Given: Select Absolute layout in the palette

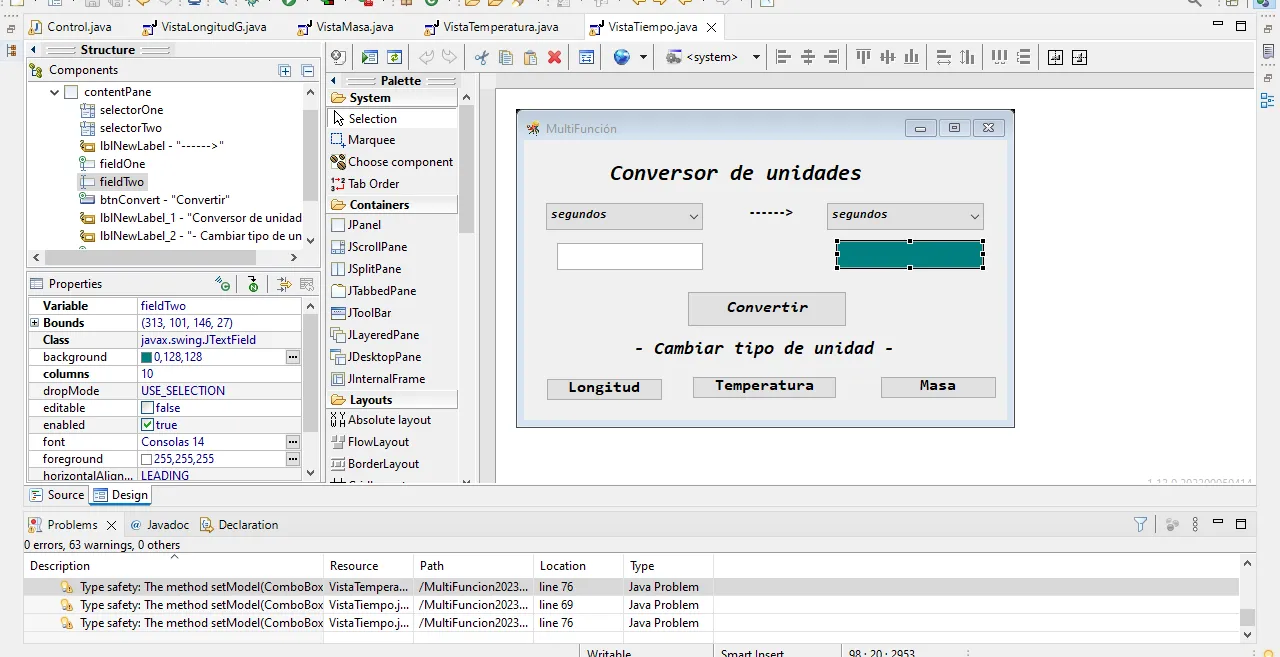Looking at the screenshot, I should click(x=381, y=420).
